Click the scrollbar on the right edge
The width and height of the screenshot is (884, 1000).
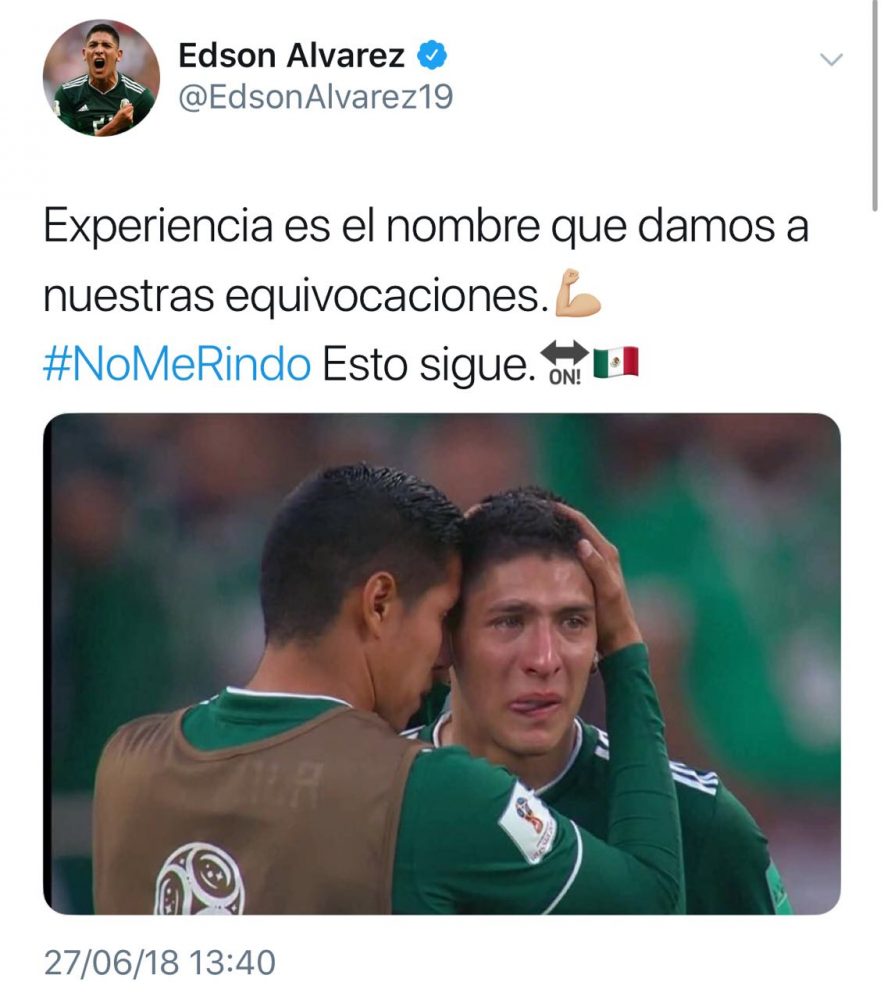click(874, 105)
